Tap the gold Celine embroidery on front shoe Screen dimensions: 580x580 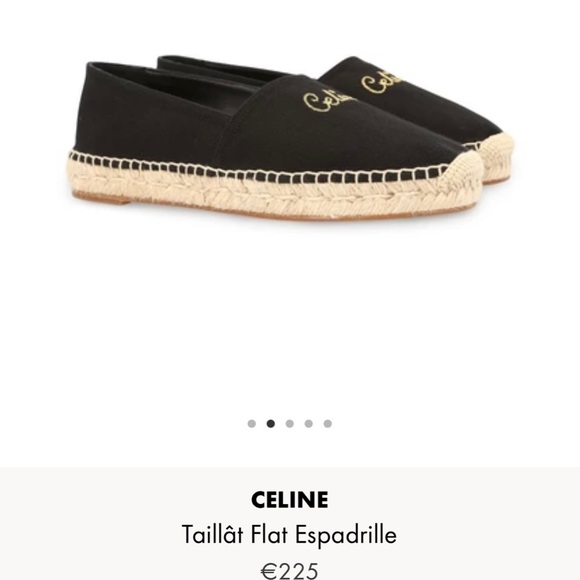[328, 102]
